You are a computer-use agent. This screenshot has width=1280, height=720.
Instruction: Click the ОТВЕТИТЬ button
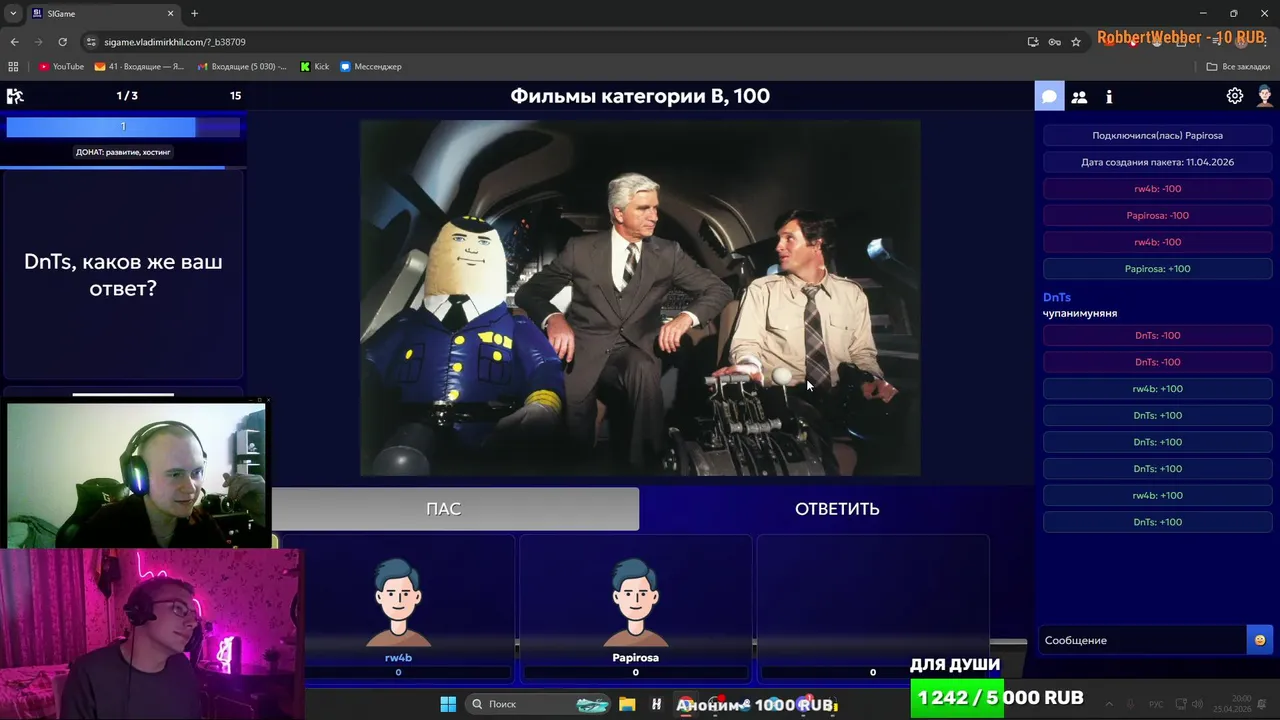coord(837,509)
